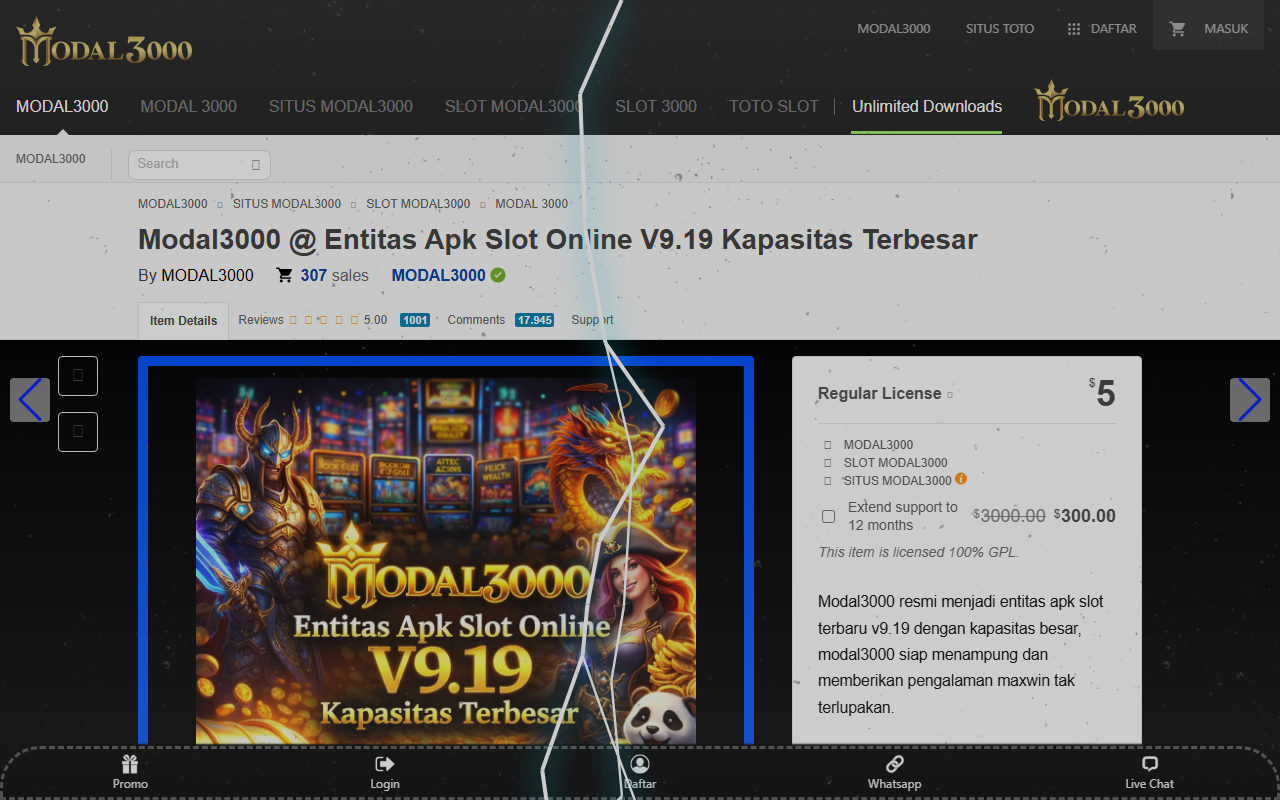This screenshot has height=800, width=1280.
Task: Click the orange info icon beside SITUS MODAL3000
Action: pyautogui.click(x=961, y=479)
